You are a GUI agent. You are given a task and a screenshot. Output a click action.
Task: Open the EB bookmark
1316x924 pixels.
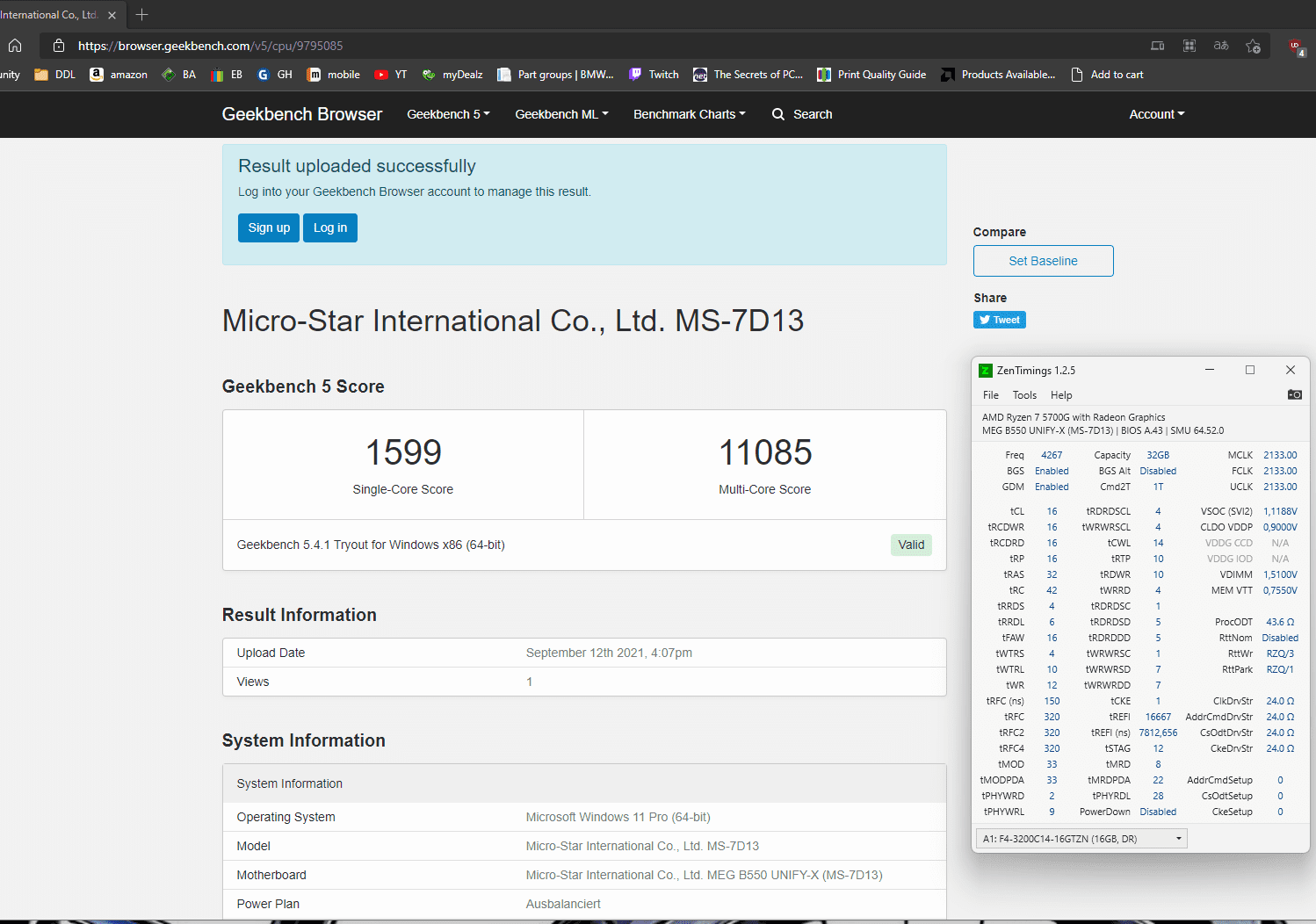[x=227, y=75]
